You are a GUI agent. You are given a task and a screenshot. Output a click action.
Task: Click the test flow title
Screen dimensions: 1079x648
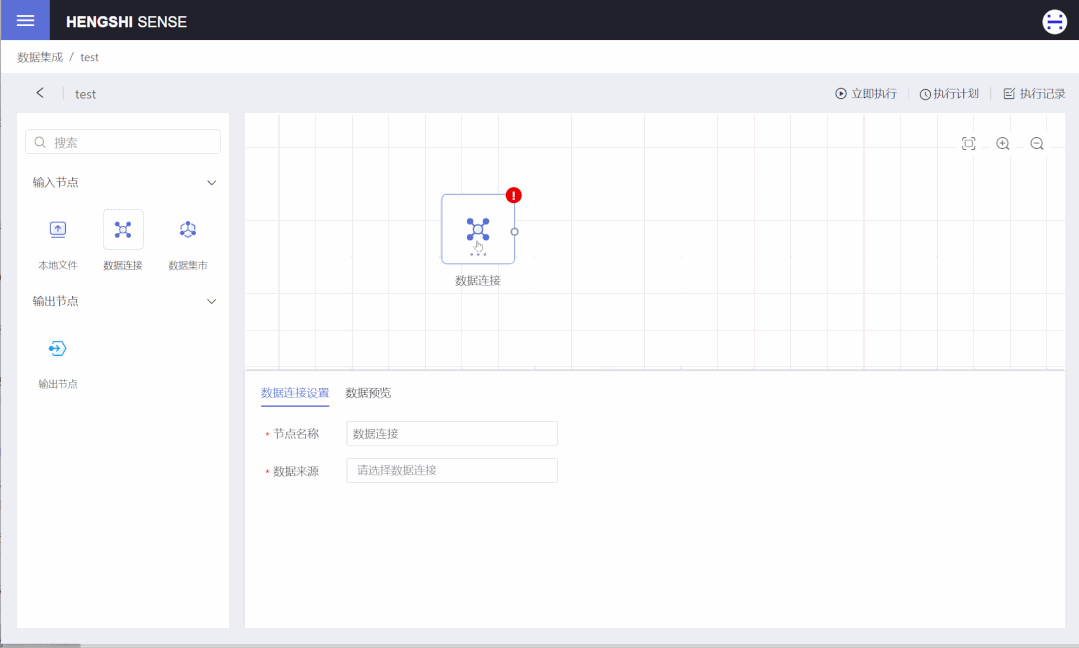pos(85,94)
